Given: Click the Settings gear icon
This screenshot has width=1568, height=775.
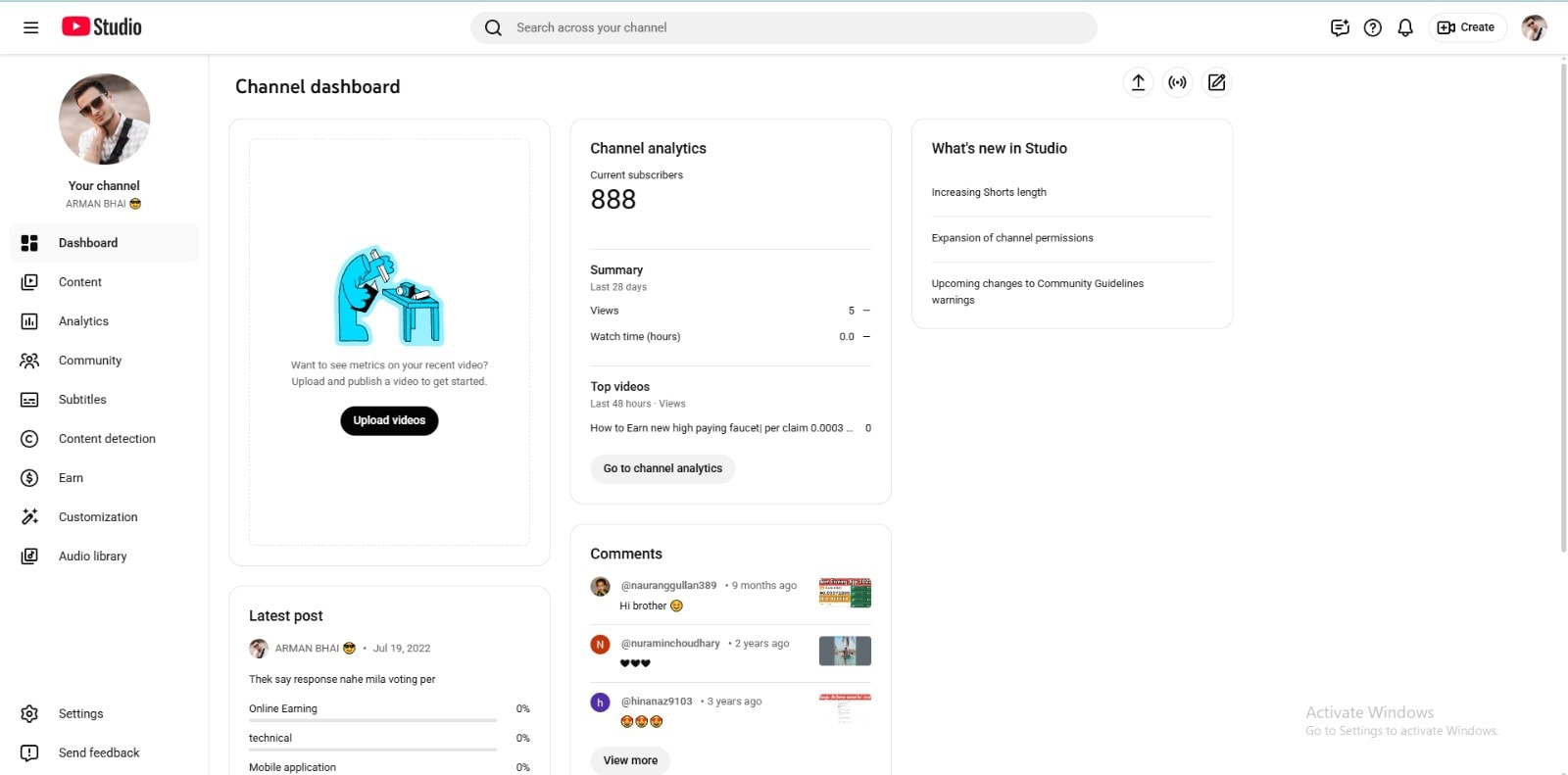Looking at the screenshot, I should coord(29,714).
